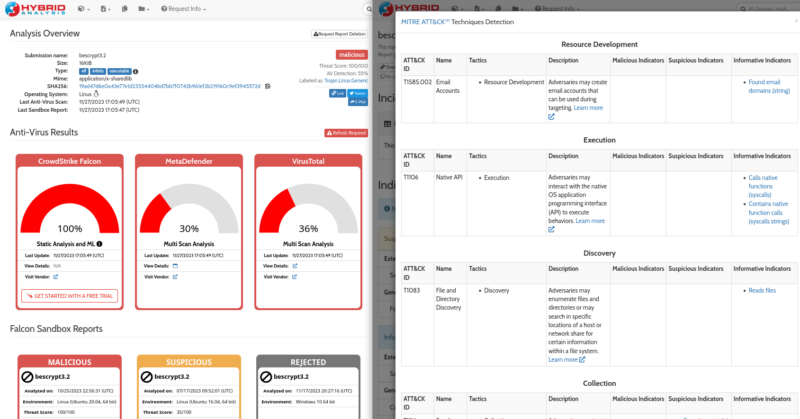
Task: Click the search magnifier icon in left window
Action: pos(369,9)
